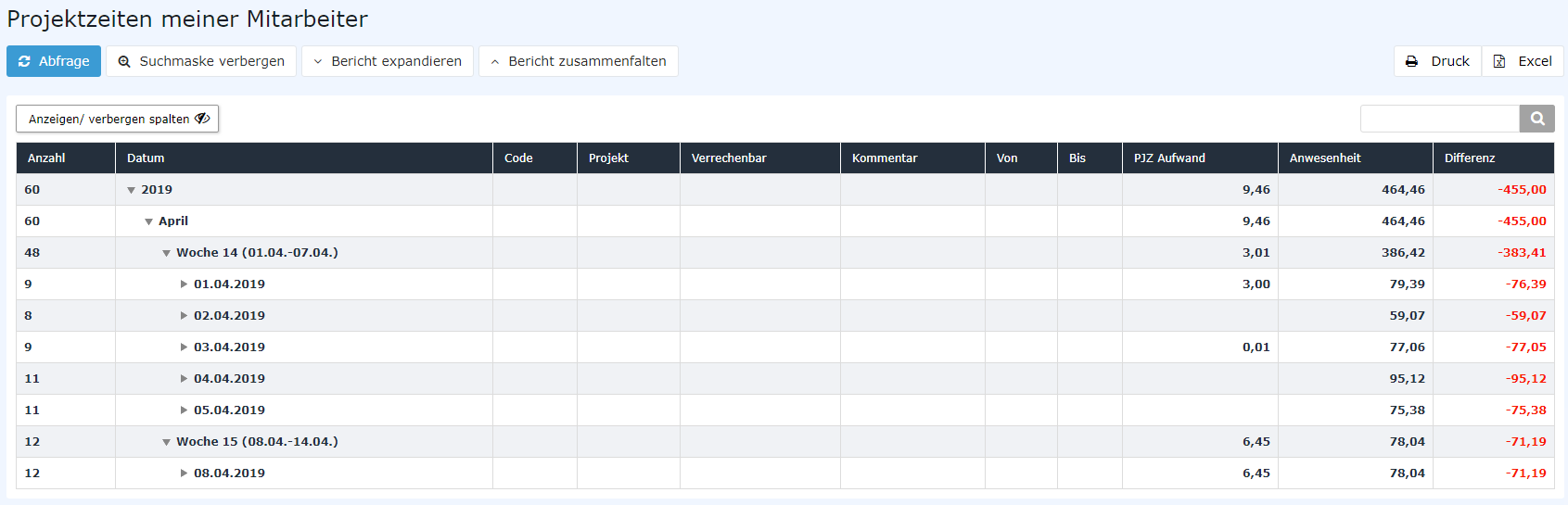Click the page title Projektzeiten meiner Mitarbeiter
The image size is (1568, 505).
click(x=187, y=19)
